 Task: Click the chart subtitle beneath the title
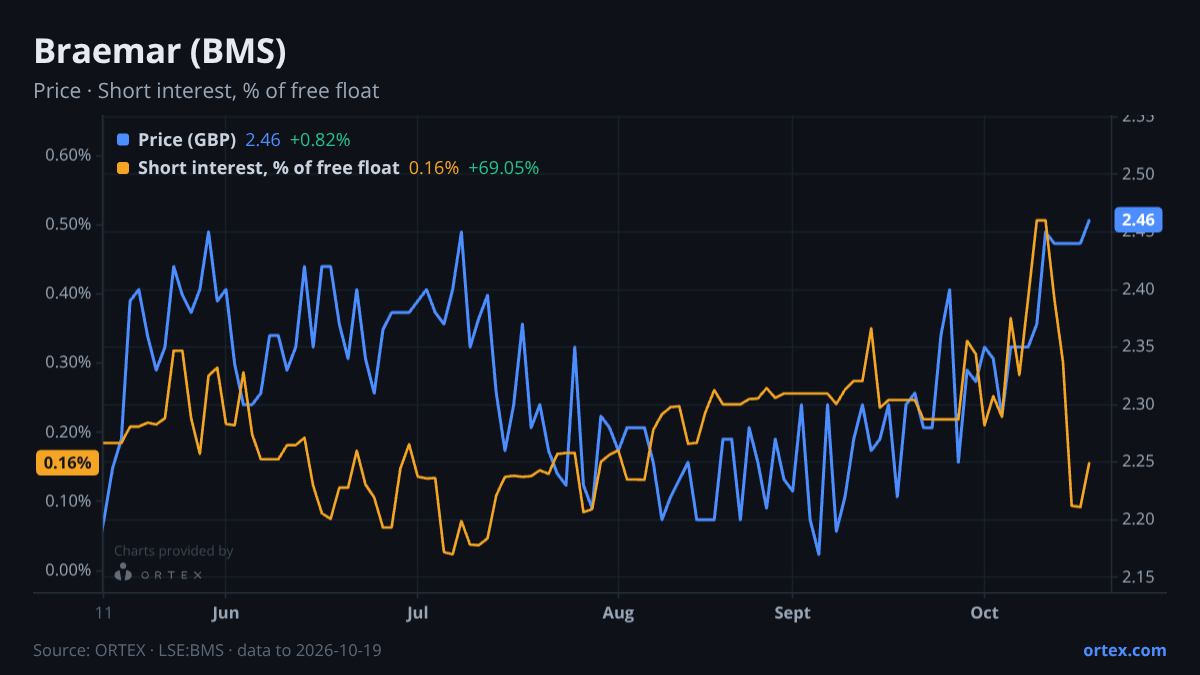coord(206,91)
